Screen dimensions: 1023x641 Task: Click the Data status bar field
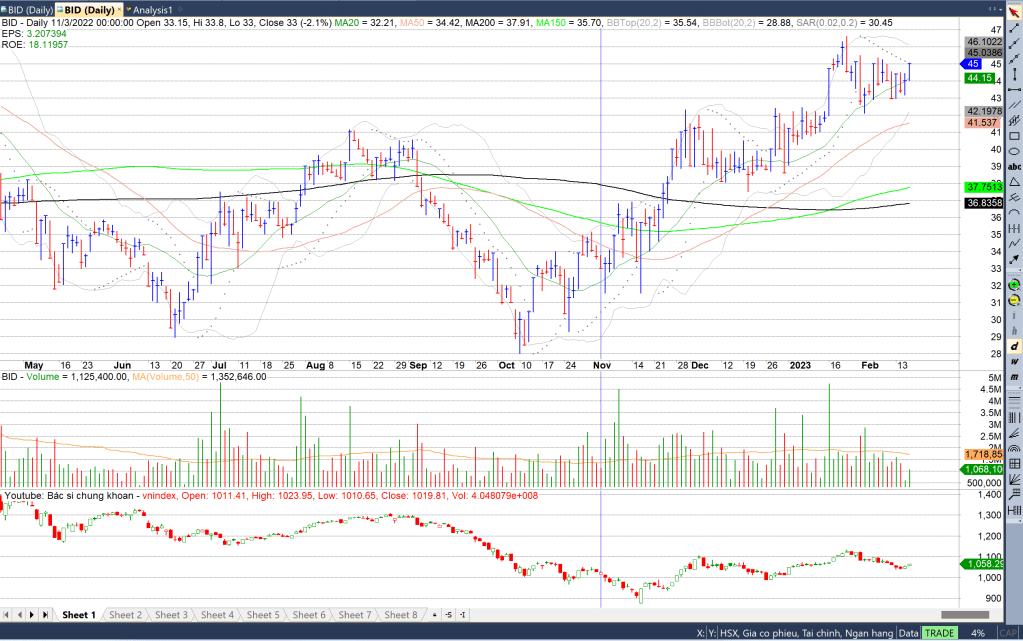(x=908, y=633)
